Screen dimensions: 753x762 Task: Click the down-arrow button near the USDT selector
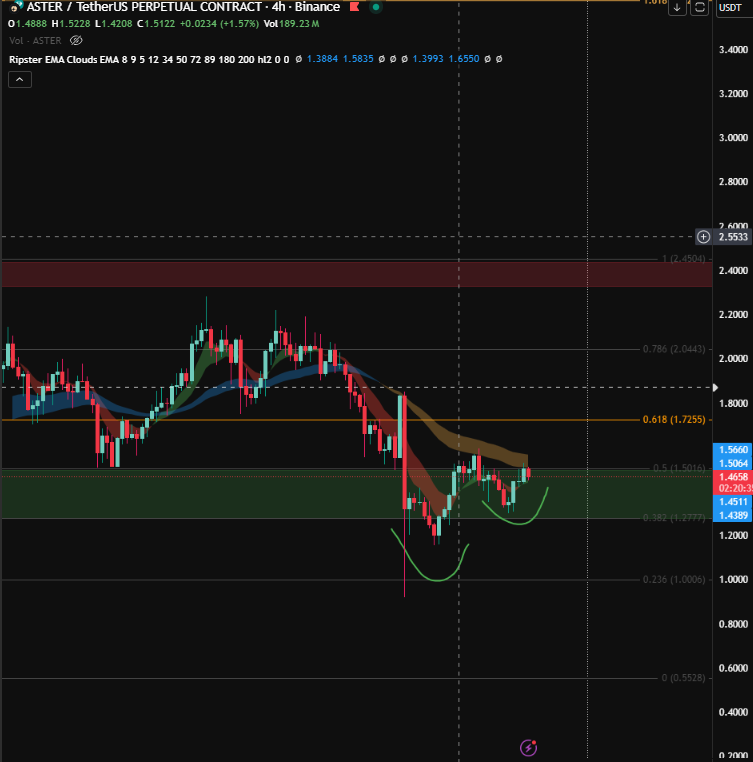tap(677, 7)
